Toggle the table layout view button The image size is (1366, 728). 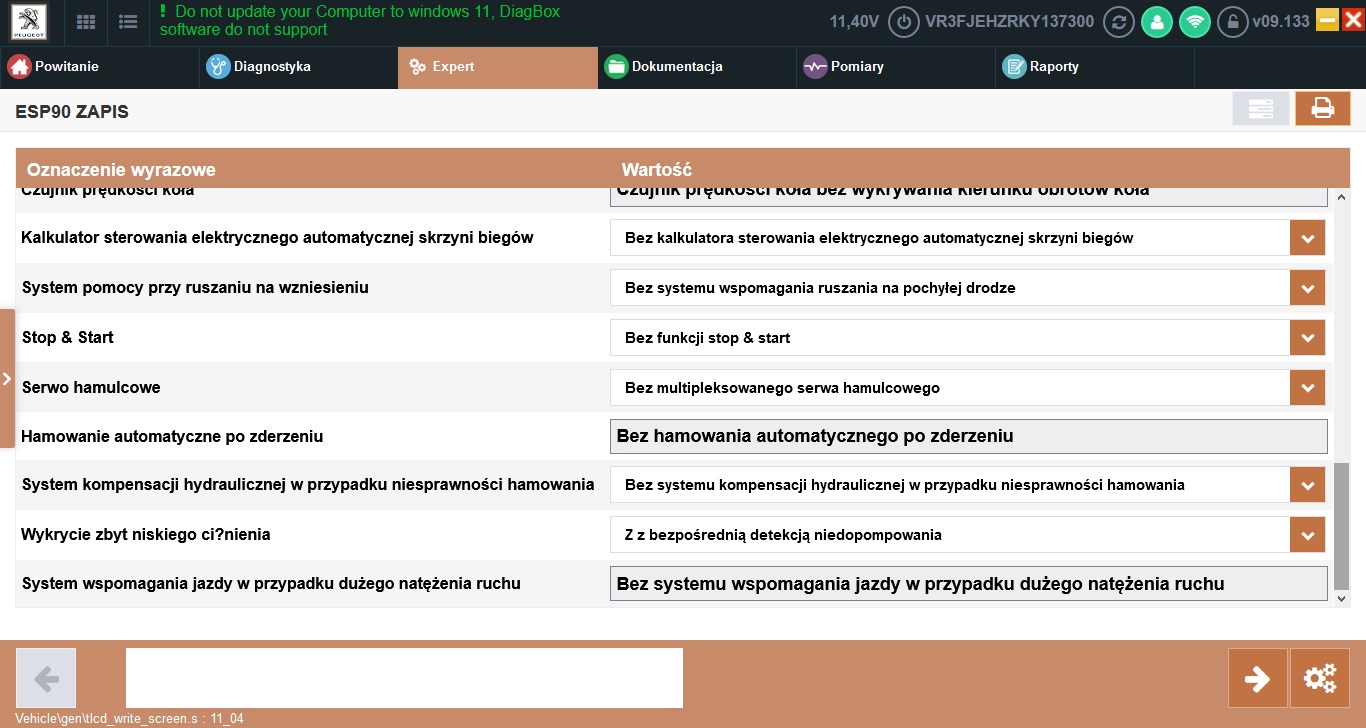coord(1260,109)
